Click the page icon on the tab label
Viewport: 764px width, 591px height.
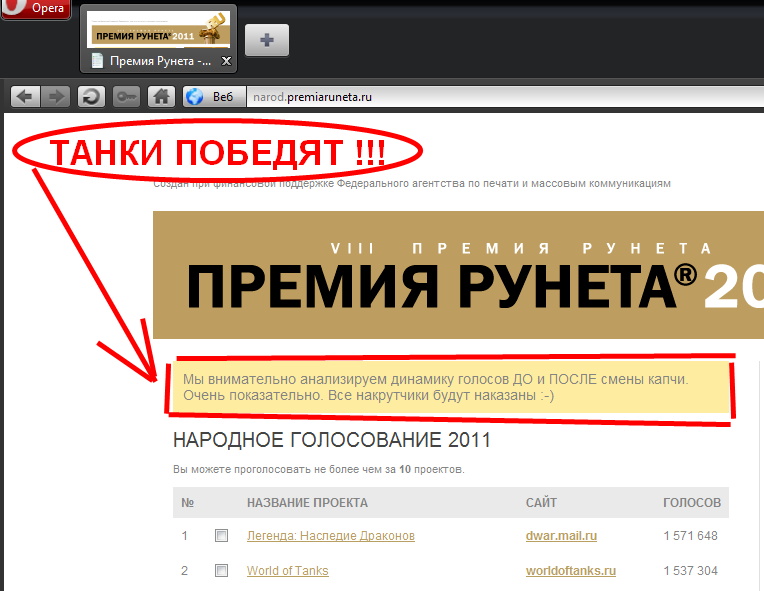[x=97, y=61]
